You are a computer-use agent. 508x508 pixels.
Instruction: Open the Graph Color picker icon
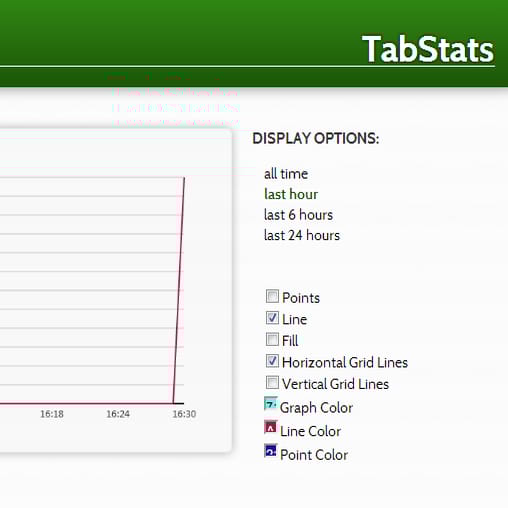click(x=271, y=404)
